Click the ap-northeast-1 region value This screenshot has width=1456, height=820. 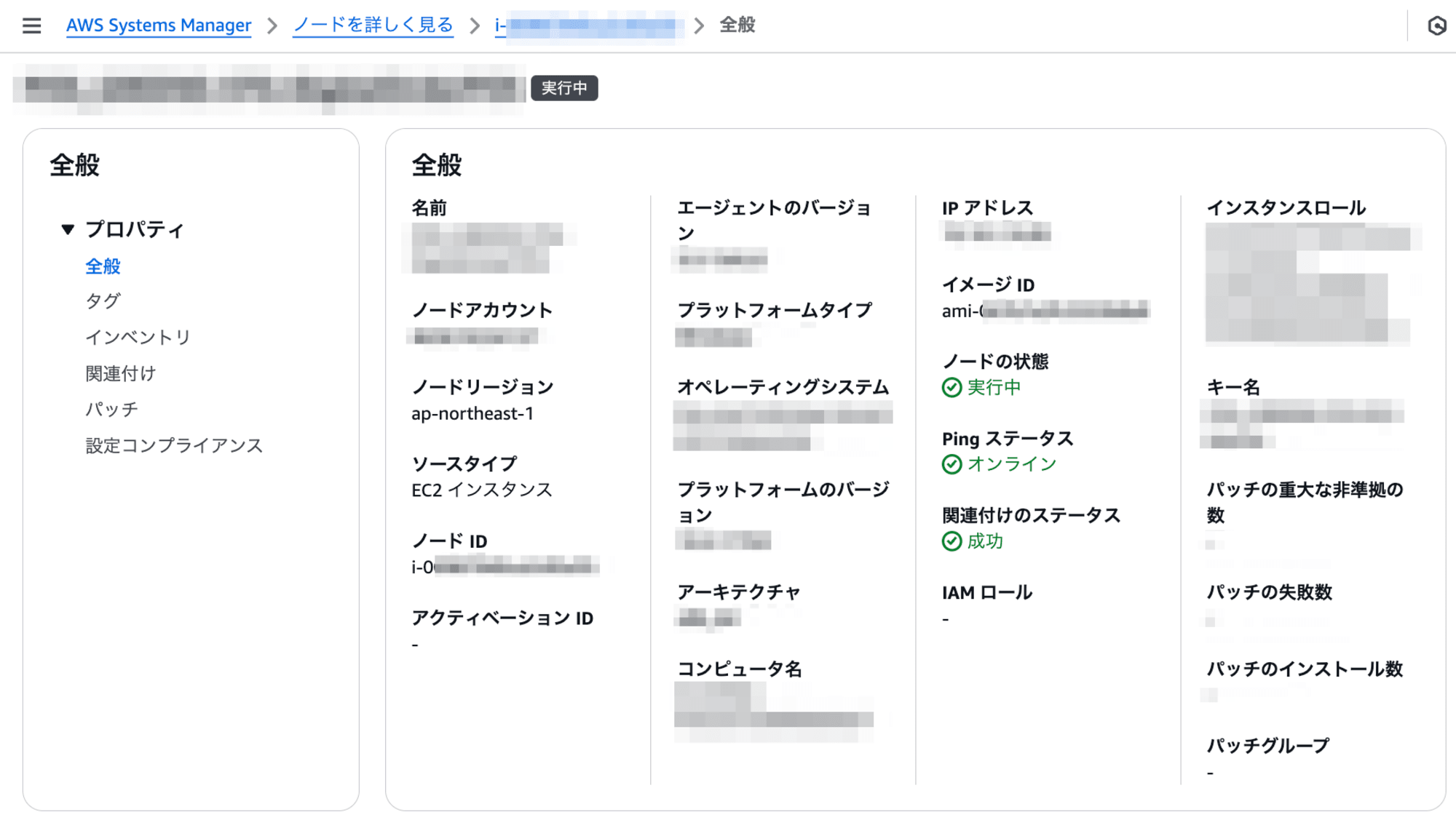click(472, 414)
